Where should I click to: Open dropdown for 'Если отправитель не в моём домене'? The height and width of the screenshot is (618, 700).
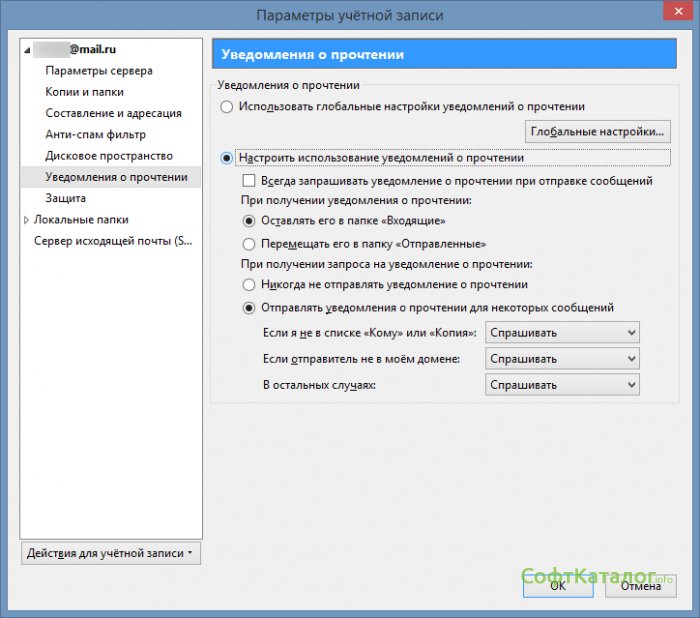pyautogui.click(x=562, y=359)
